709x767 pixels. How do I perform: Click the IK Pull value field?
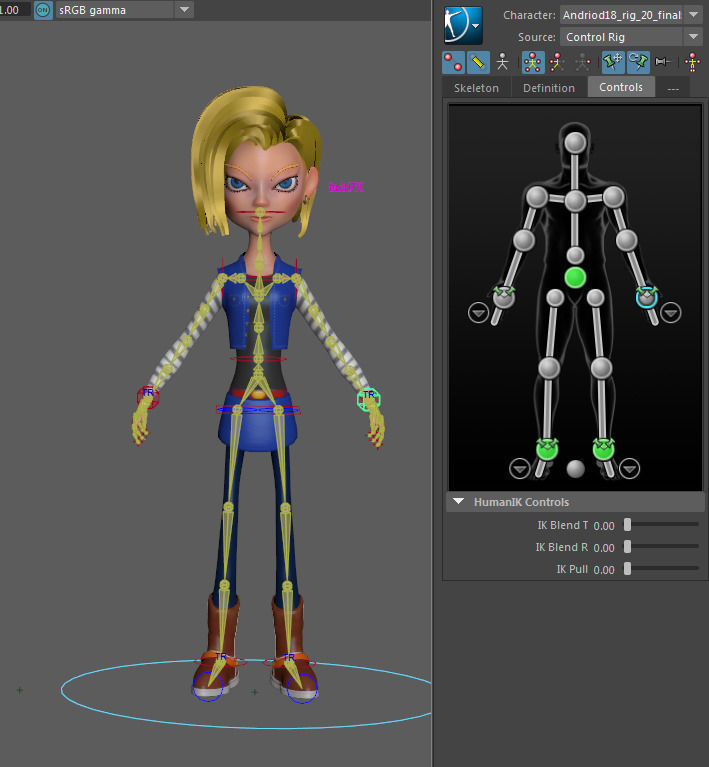tap(604, 570)
